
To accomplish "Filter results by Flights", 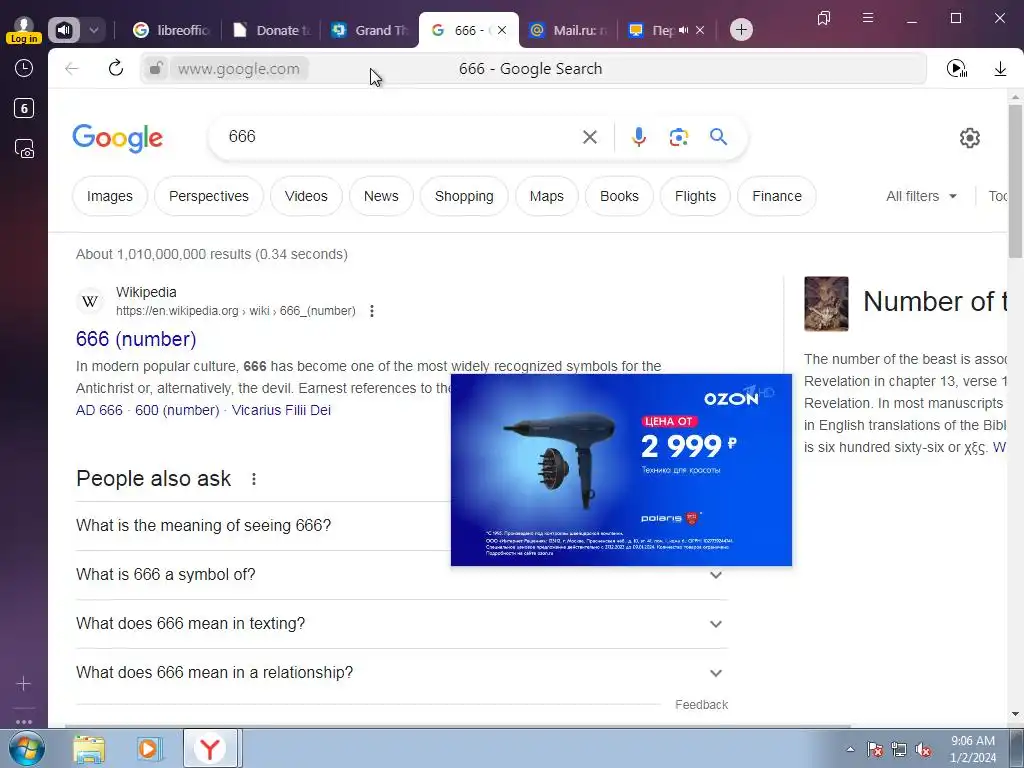I will [696, 196].
